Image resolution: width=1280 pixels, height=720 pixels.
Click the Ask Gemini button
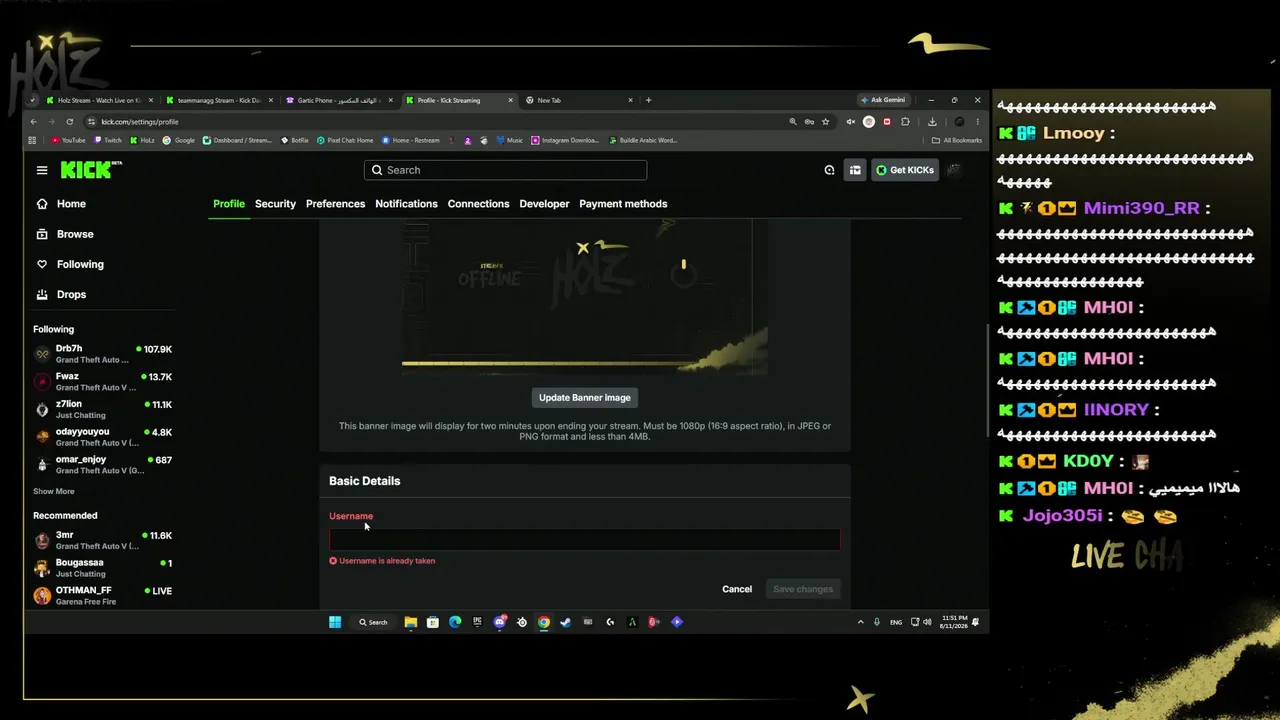click(x=883, y=100)
